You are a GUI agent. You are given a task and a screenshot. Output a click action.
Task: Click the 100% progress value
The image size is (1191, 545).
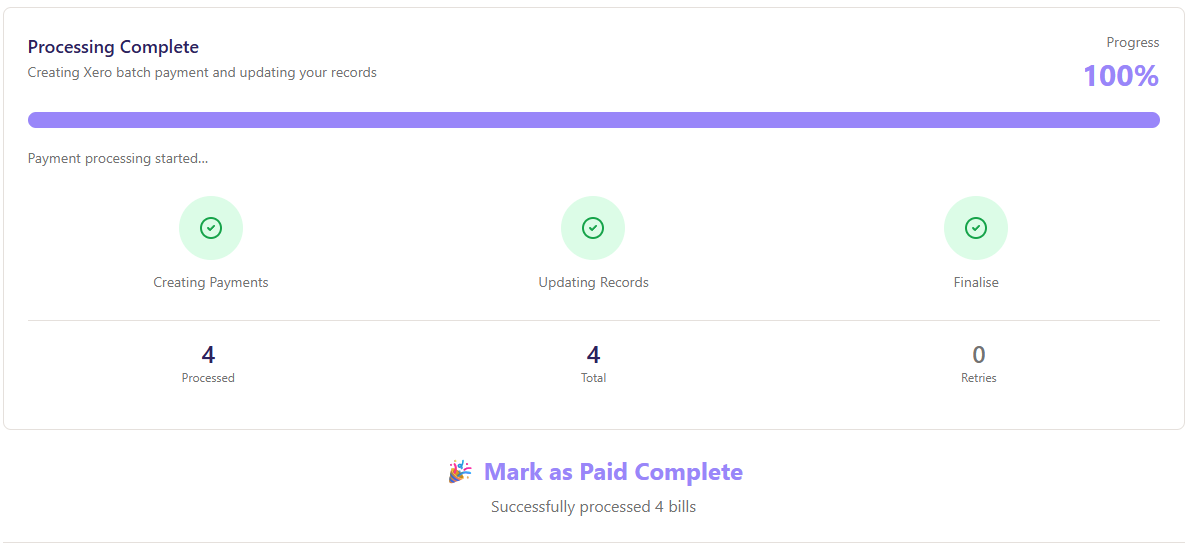(1121, 76)
